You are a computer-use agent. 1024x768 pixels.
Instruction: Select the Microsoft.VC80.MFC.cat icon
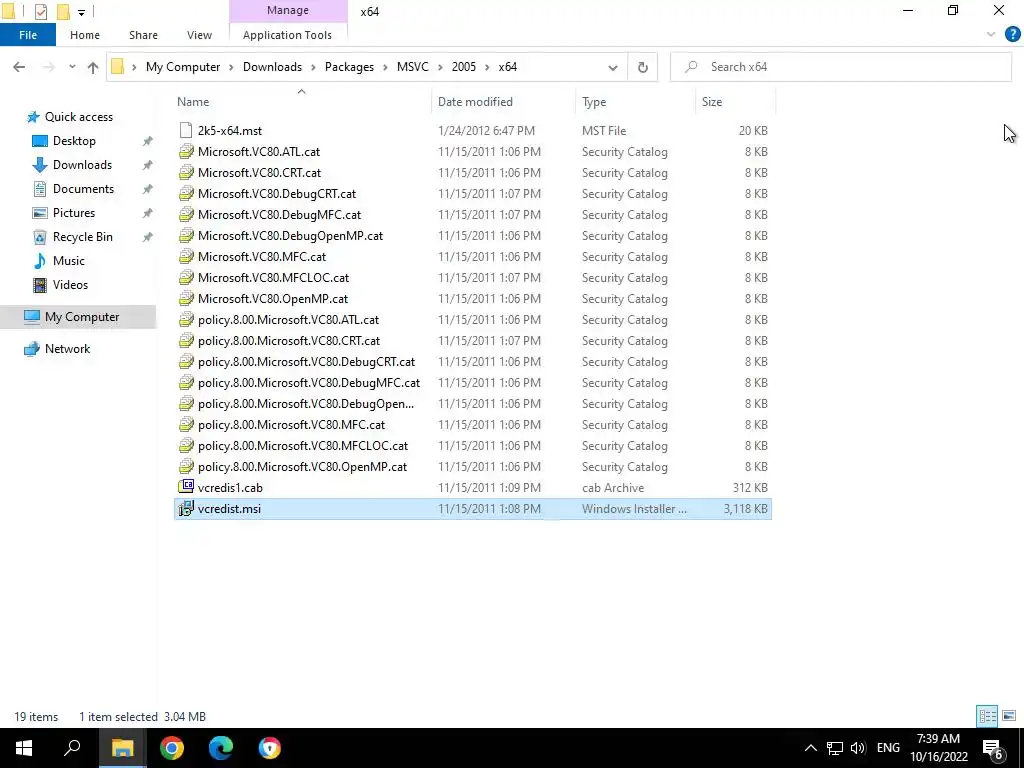click(x=186, y=257)
